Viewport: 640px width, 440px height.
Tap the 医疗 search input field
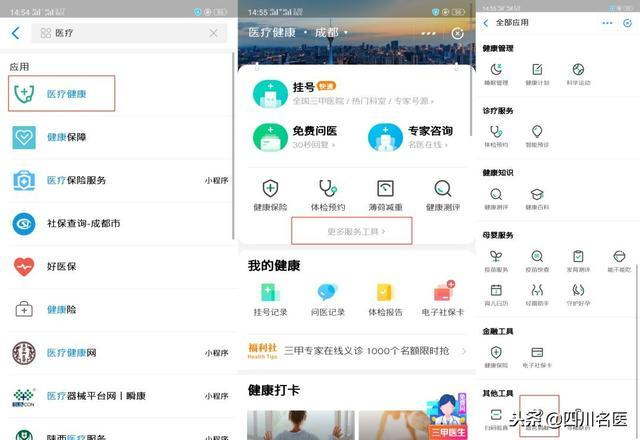tap(129, 33)
